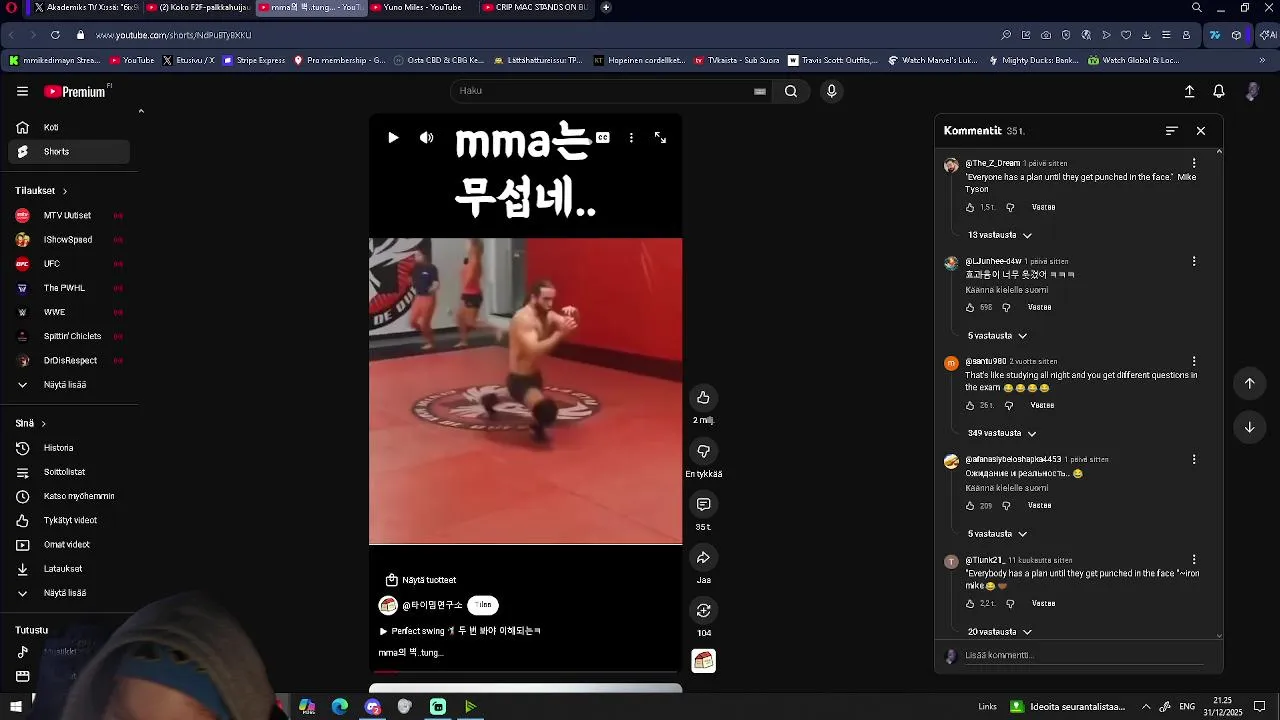
Task: Expand 20 vastausta replies
Action: pos(999,632)
